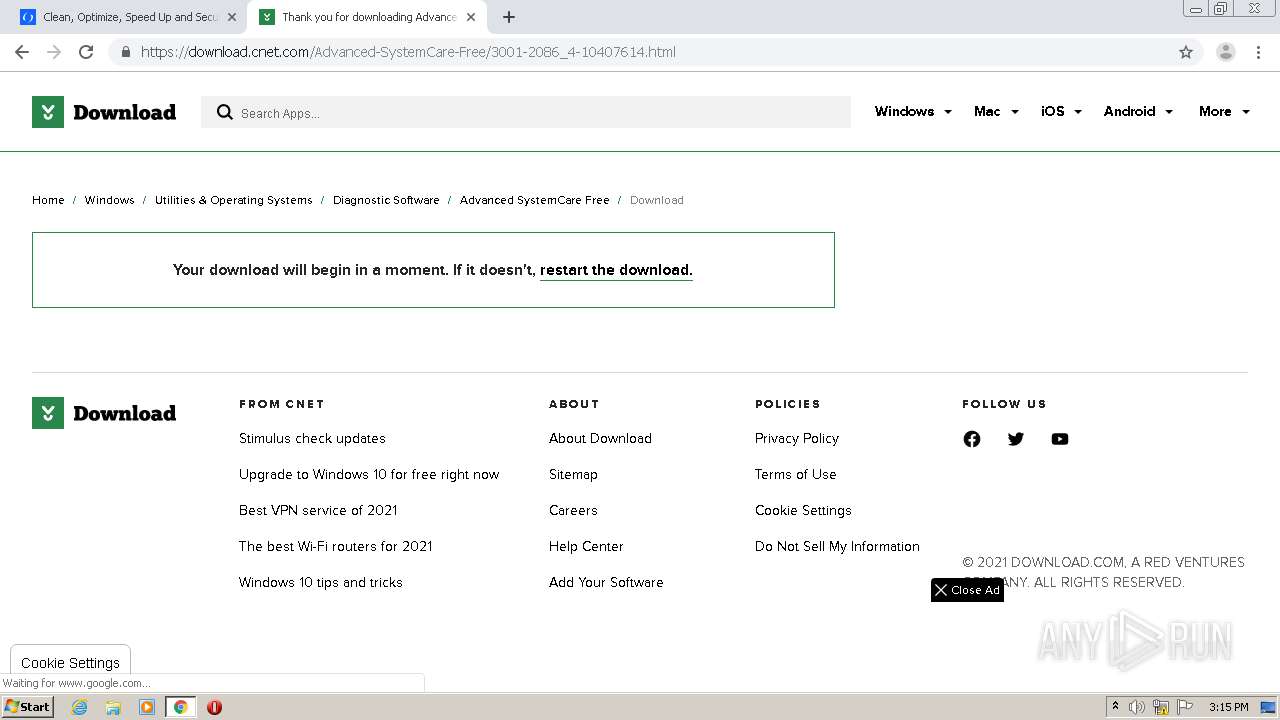Viewport: 1280px width, 720px height.
Task: Click the footer Download logo
Action: 104,413
